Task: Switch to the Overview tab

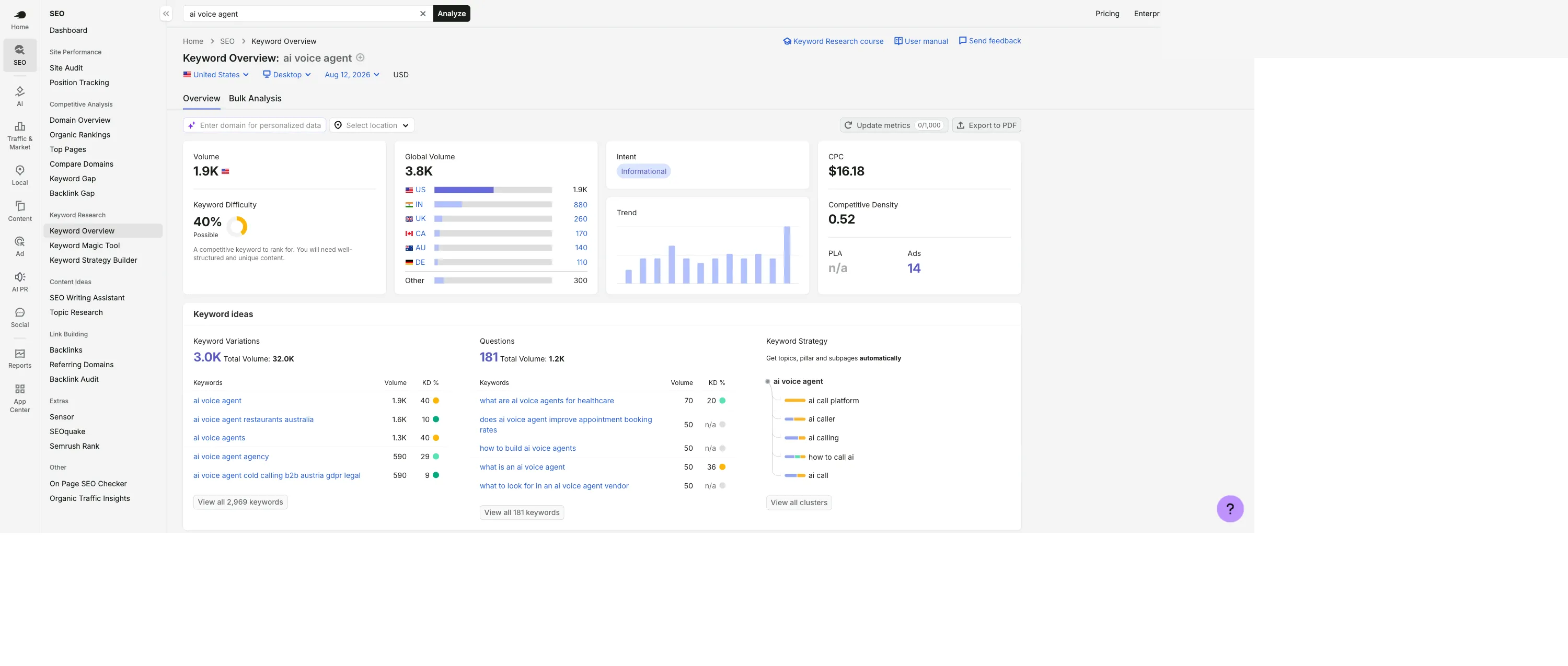Action: pyautogui.click(x=201, y=99)
